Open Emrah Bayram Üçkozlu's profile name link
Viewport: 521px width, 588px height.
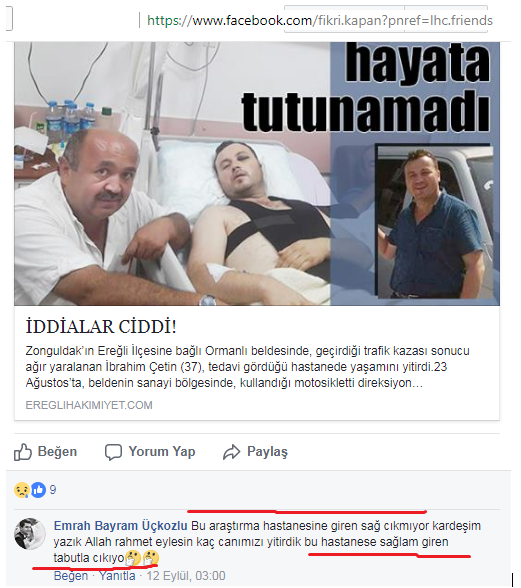pos(120,526)
